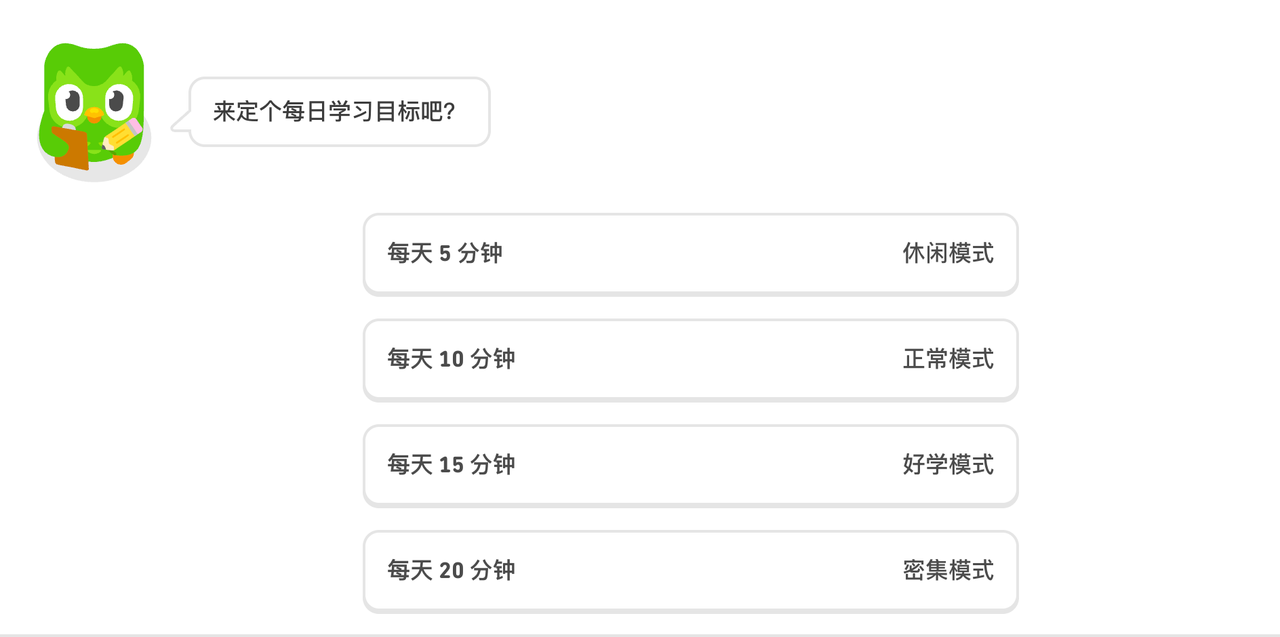1280x637 pixels.
Task: Click the 正常模式 label text
Action: click(x=947, y=359)
